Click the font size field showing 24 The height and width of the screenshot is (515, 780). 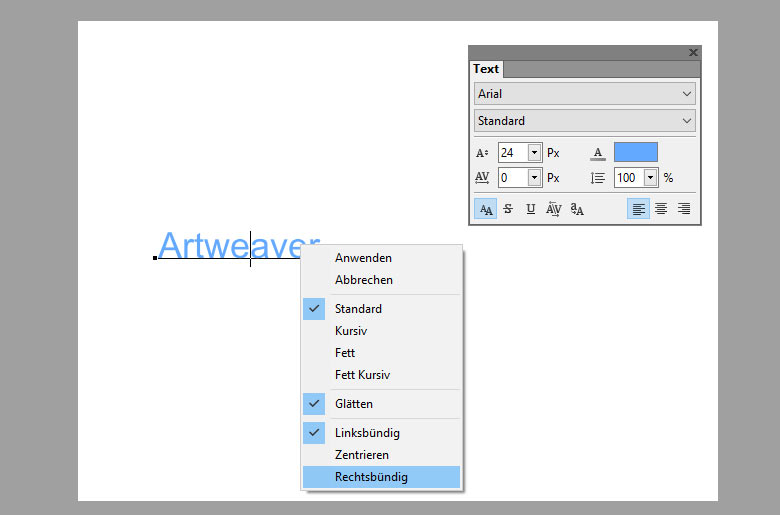tap(513, 153)
